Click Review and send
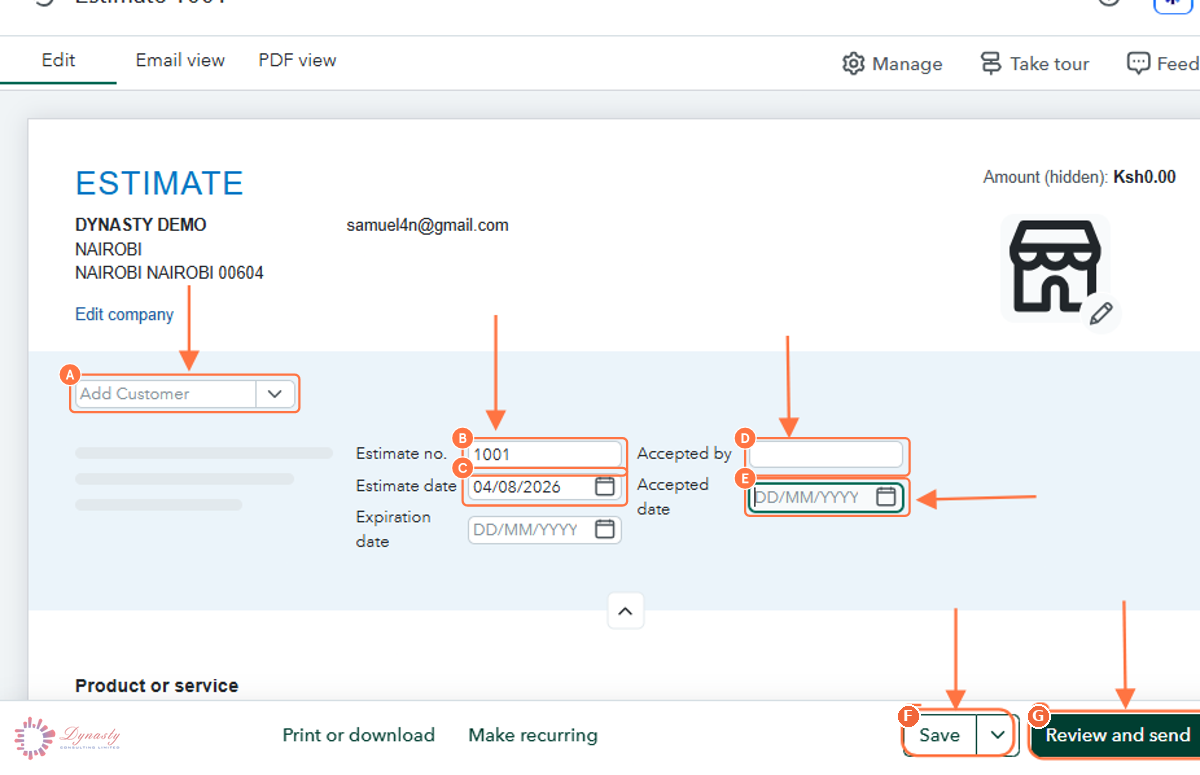 point(1115,735)
